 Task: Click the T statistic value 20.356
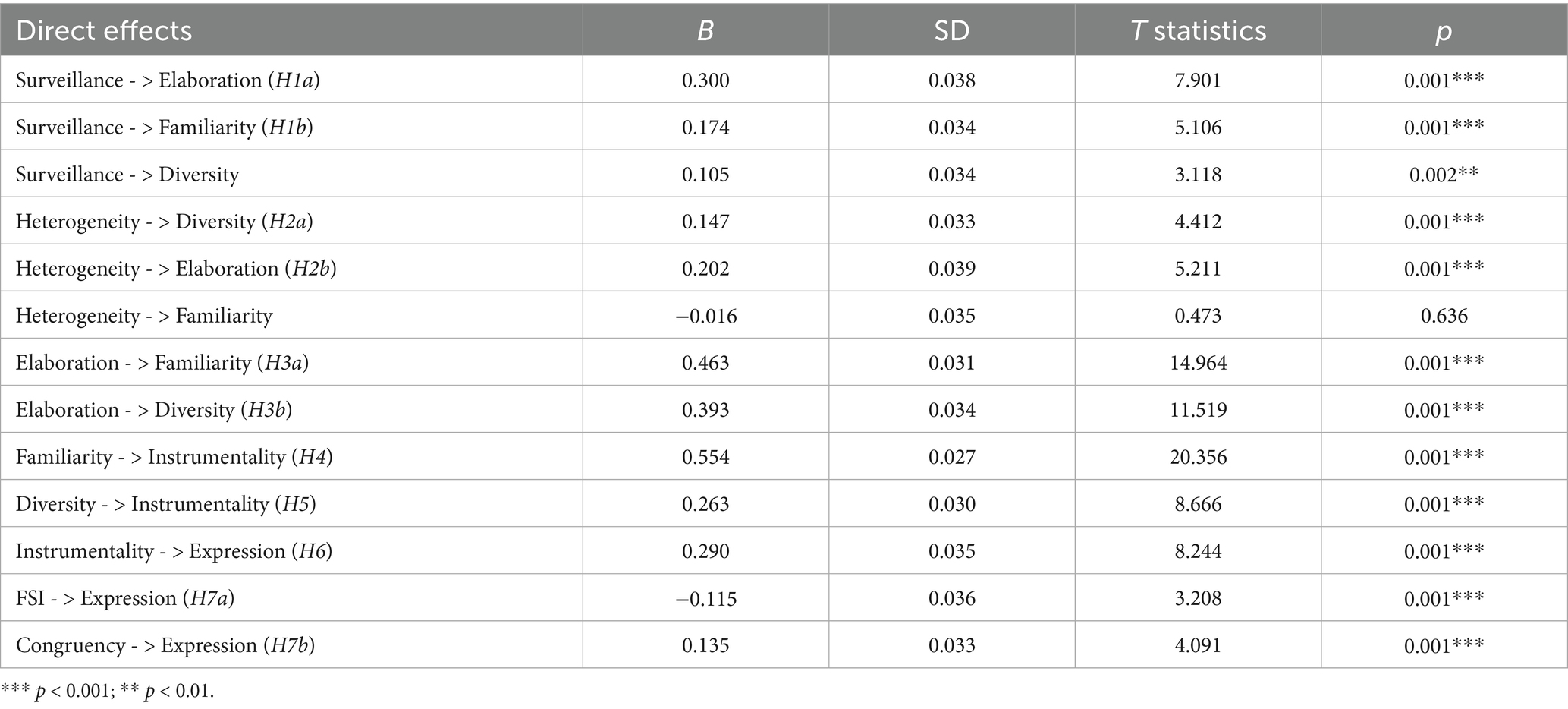click(x=1198, y=457)
